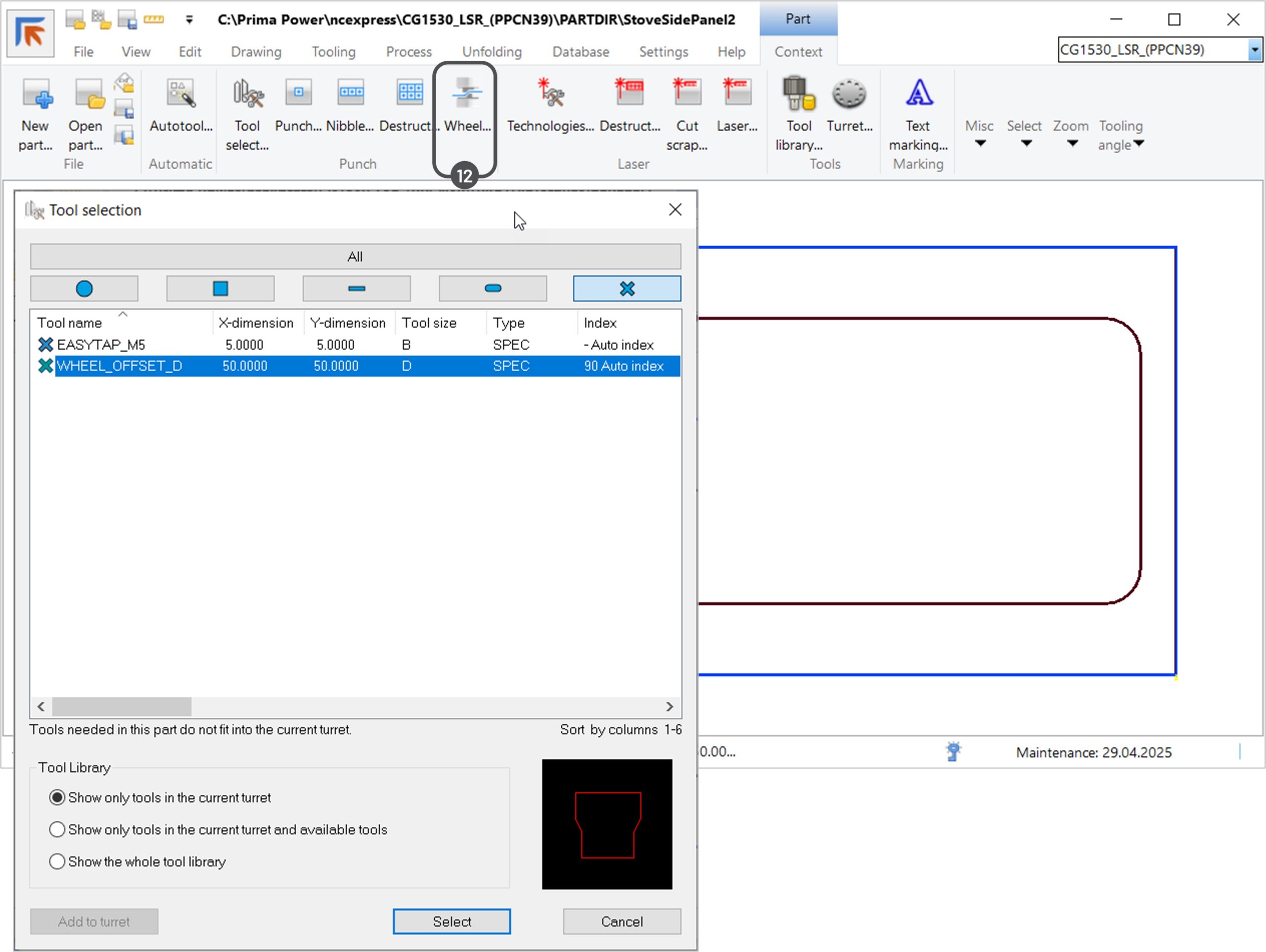Click the tool shape preview thumbnail
The width and height of the screenshot is (1266, 952).
tap(607, 824)
